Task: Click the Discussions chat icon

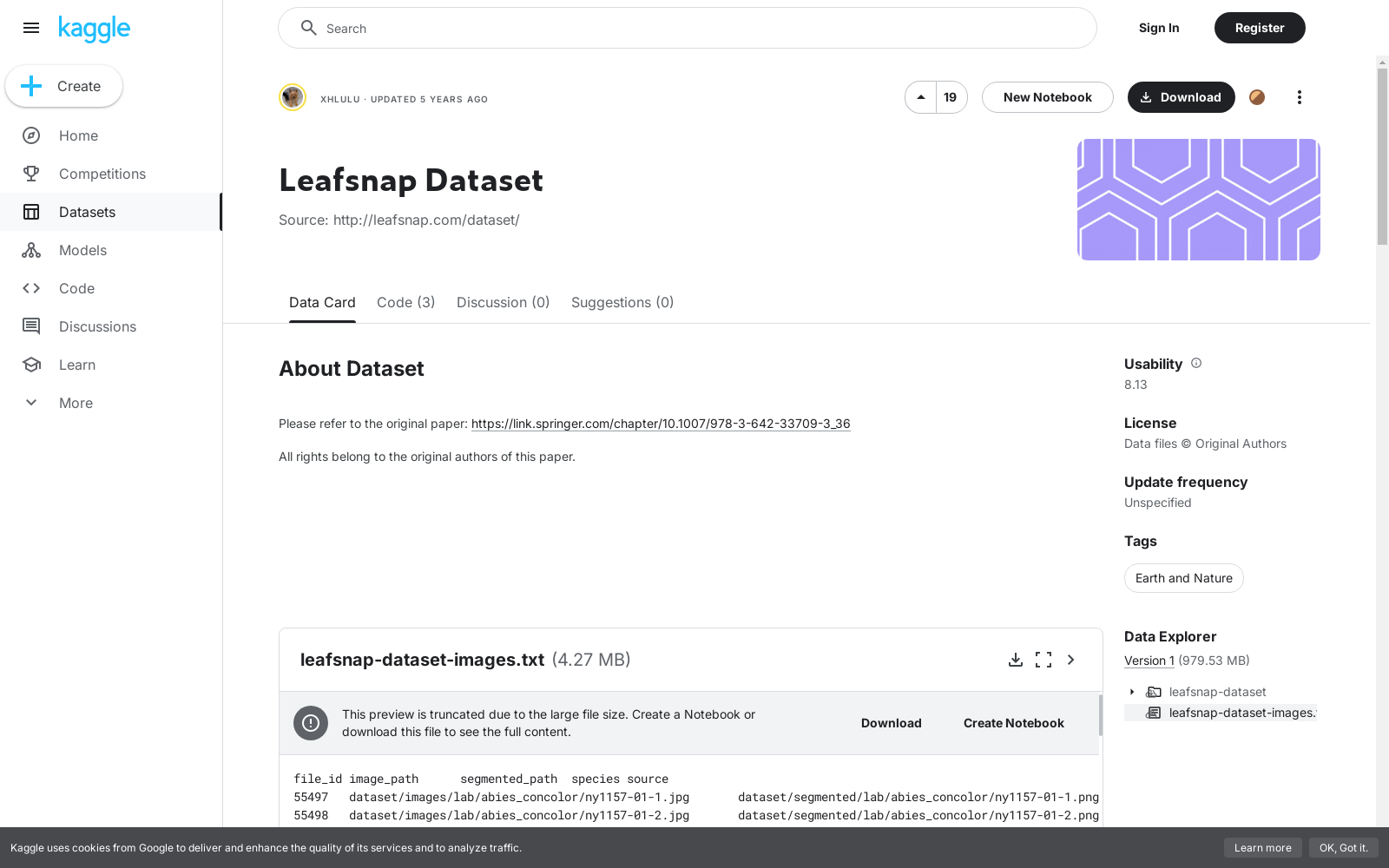Action: [x=31, y=326]
